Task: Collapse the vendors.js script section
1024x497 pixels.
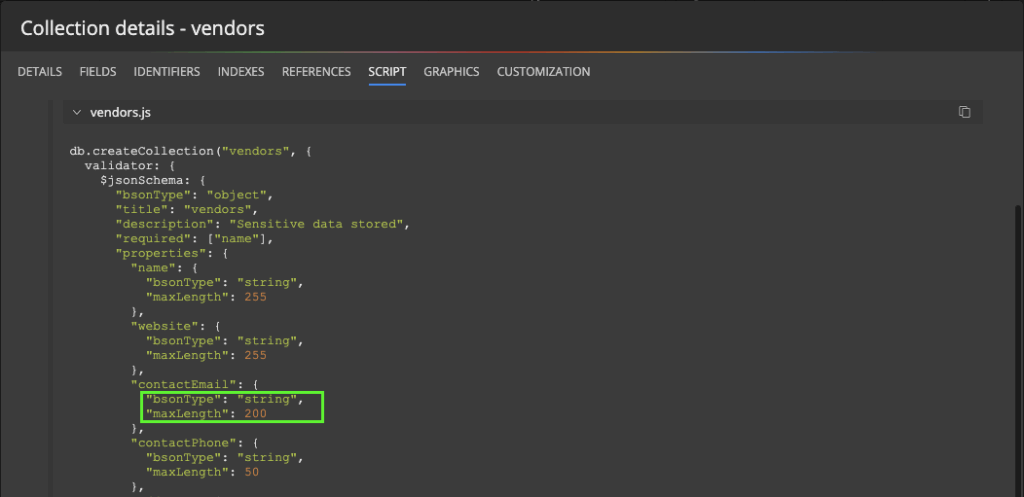Action: point(76,112)
